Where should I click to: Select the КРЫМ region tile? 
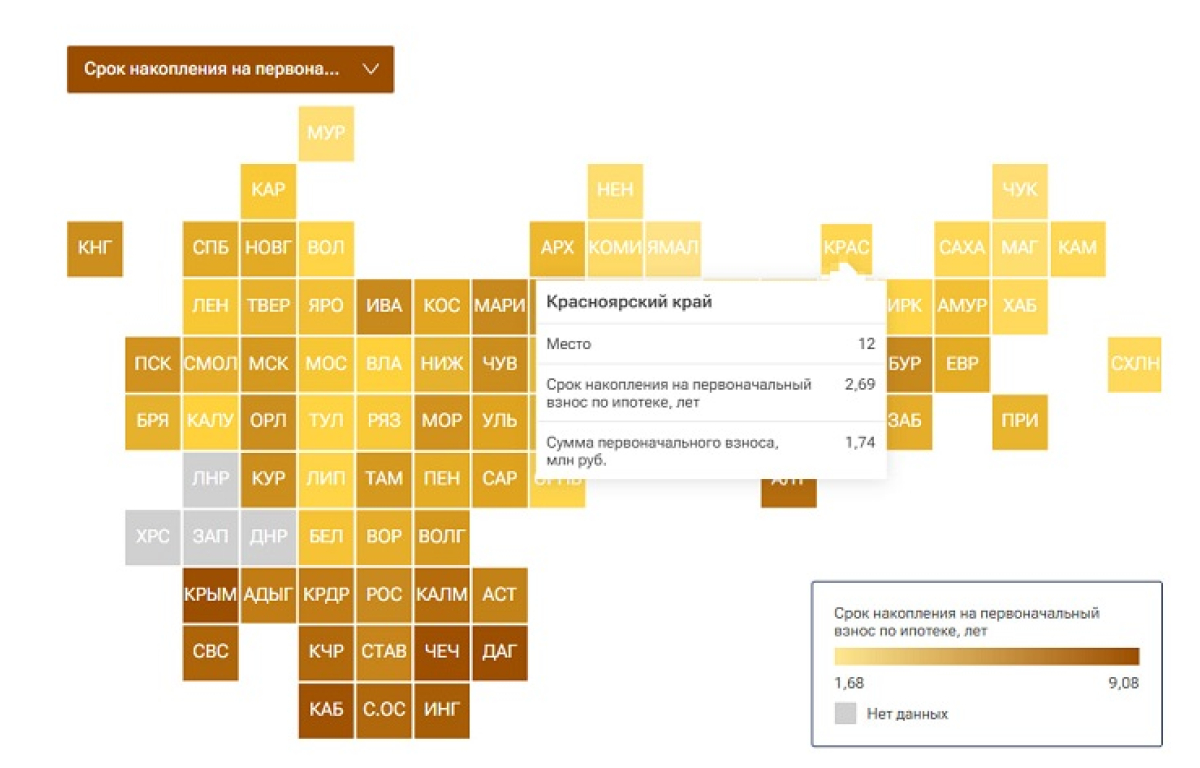click(210, 595)
